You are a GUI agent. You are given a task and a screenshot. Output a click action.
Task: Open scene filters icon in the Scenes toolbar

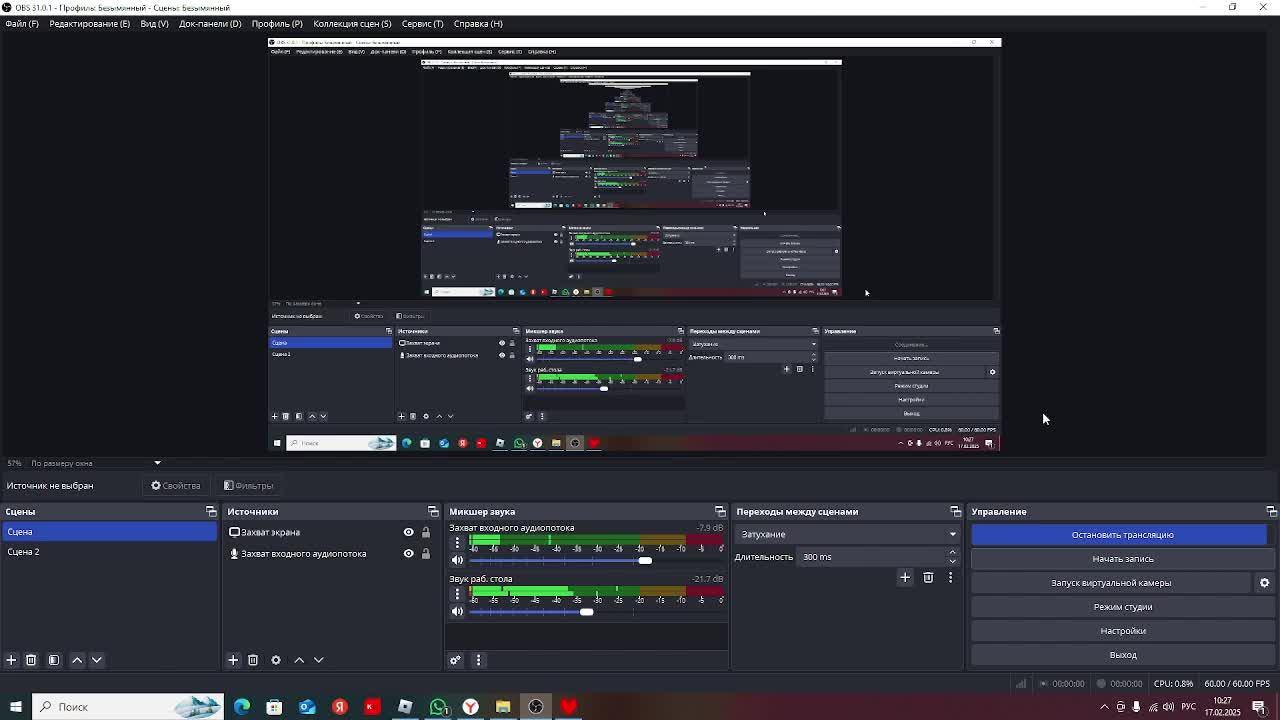pos(54,660)
